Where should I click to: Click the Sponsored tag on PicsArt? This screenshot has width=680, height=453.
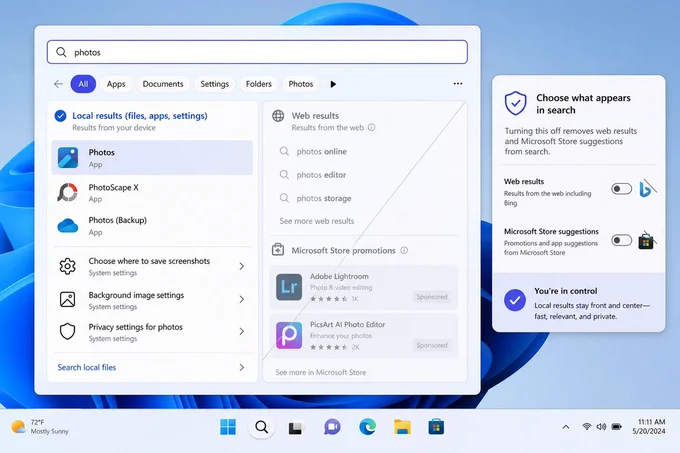[x=432, y=345]
